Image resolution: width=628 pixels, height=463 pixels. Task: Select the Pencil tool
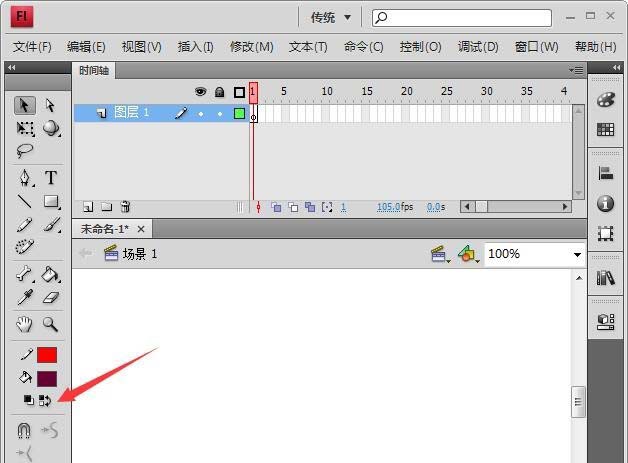click(25, 225)
